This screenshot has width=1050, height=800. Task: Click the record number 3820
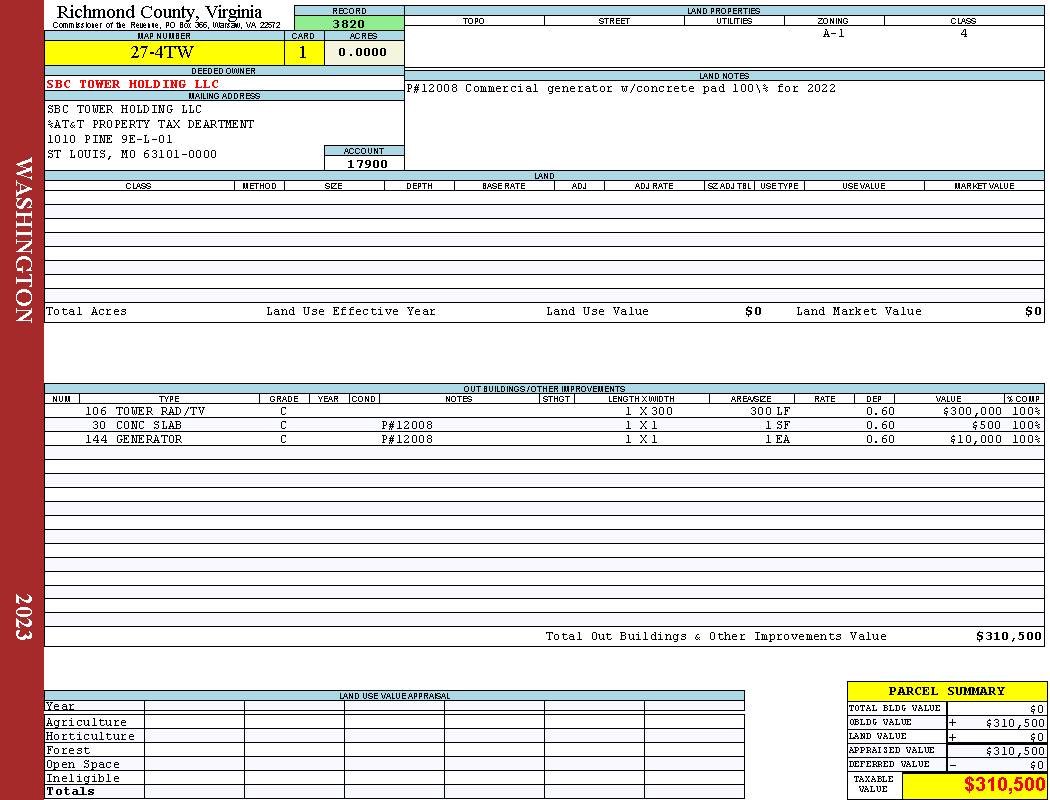pyautogui.click(x=349, y=23)
